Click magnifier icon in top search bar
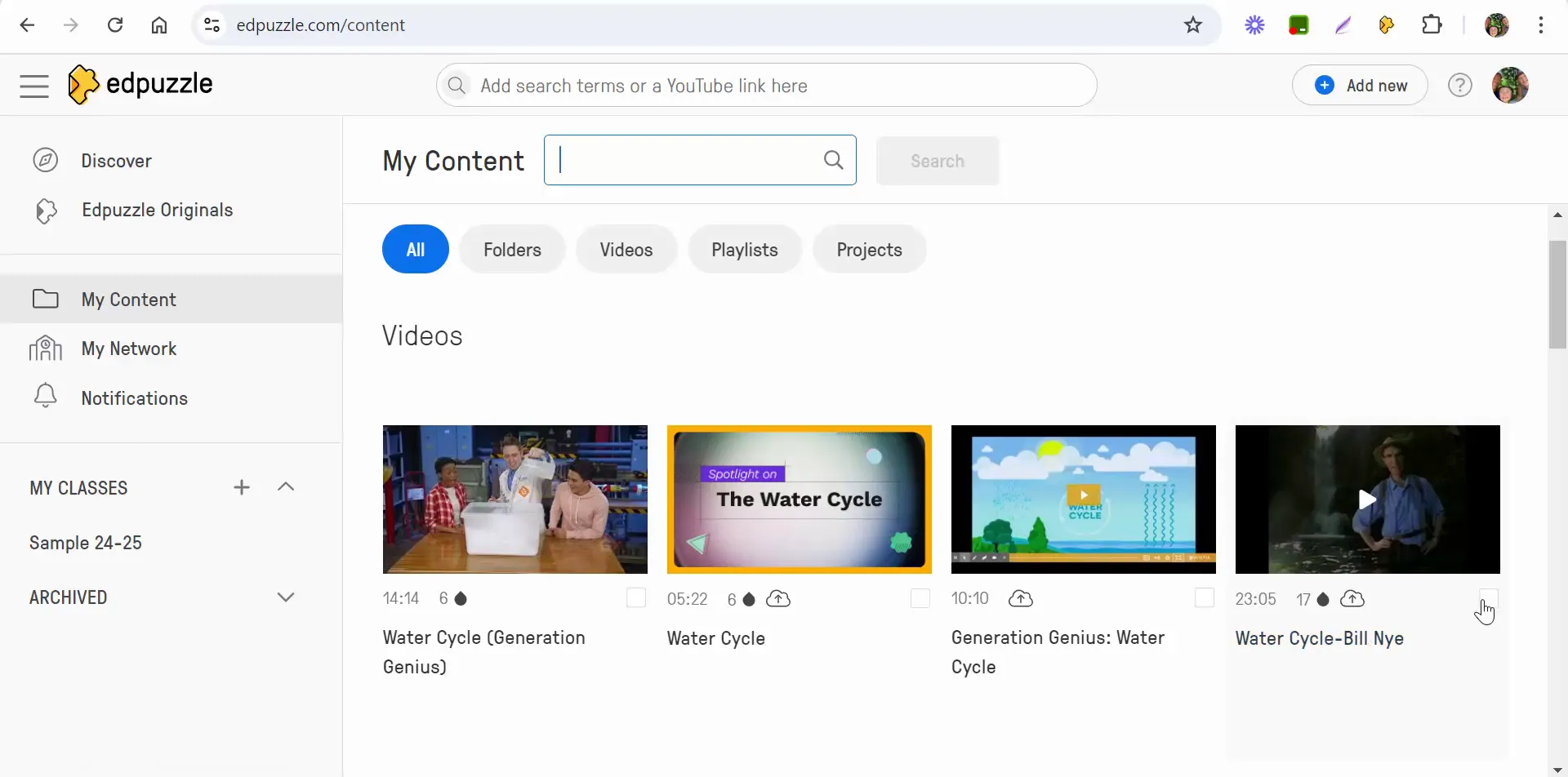The height and width of the screenshot is (777, 1568). (457, 85)
